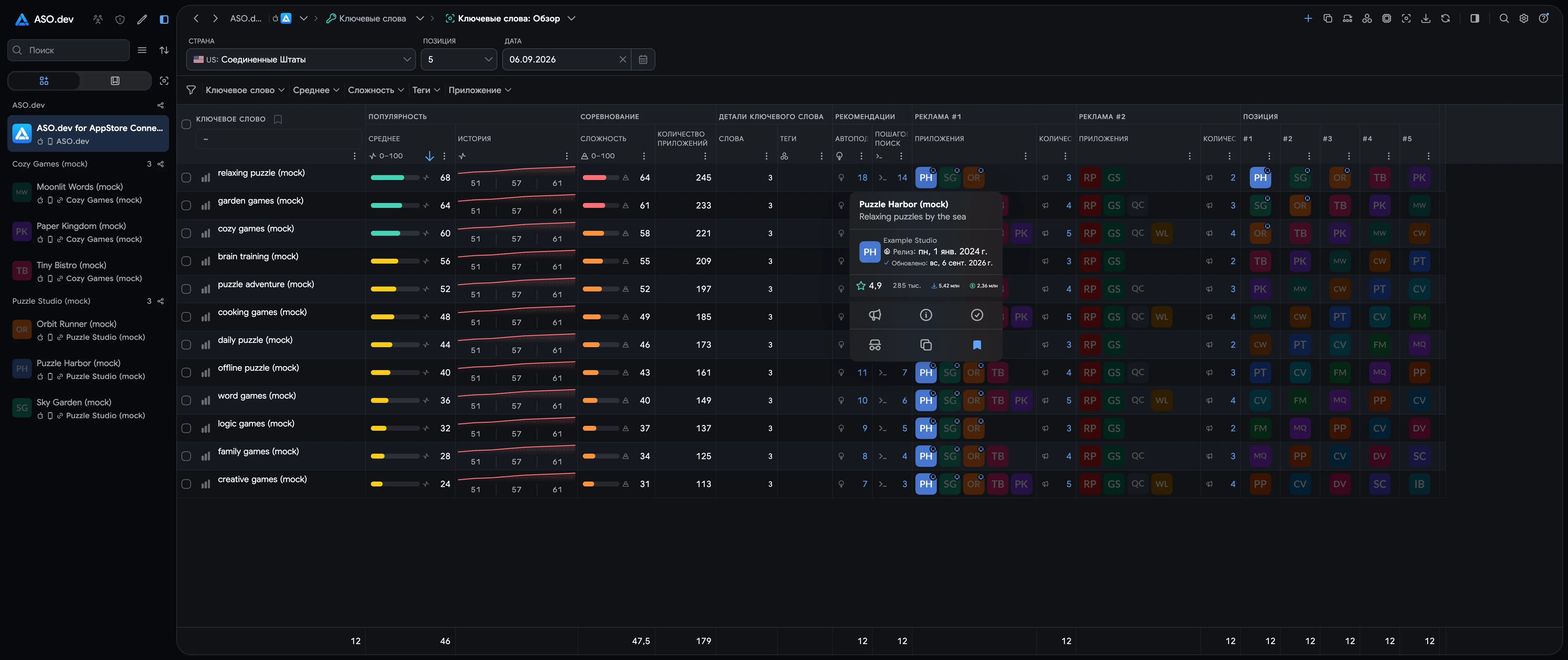Check the word games (mock) row checkbox

pos(186,400)
